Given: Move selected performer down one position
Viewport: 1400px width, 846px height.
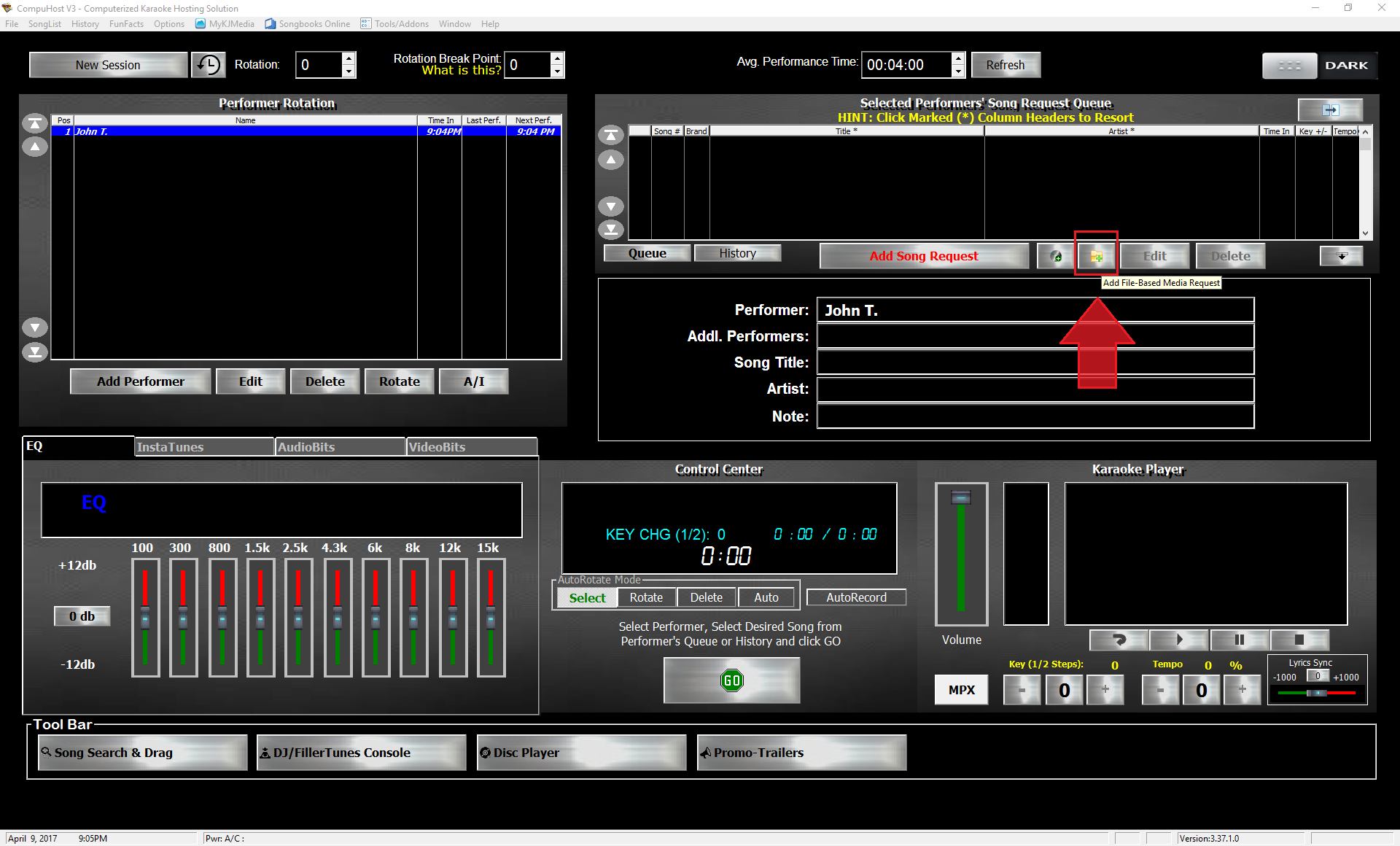Looking at the screenshot, I should click(34, 327).
